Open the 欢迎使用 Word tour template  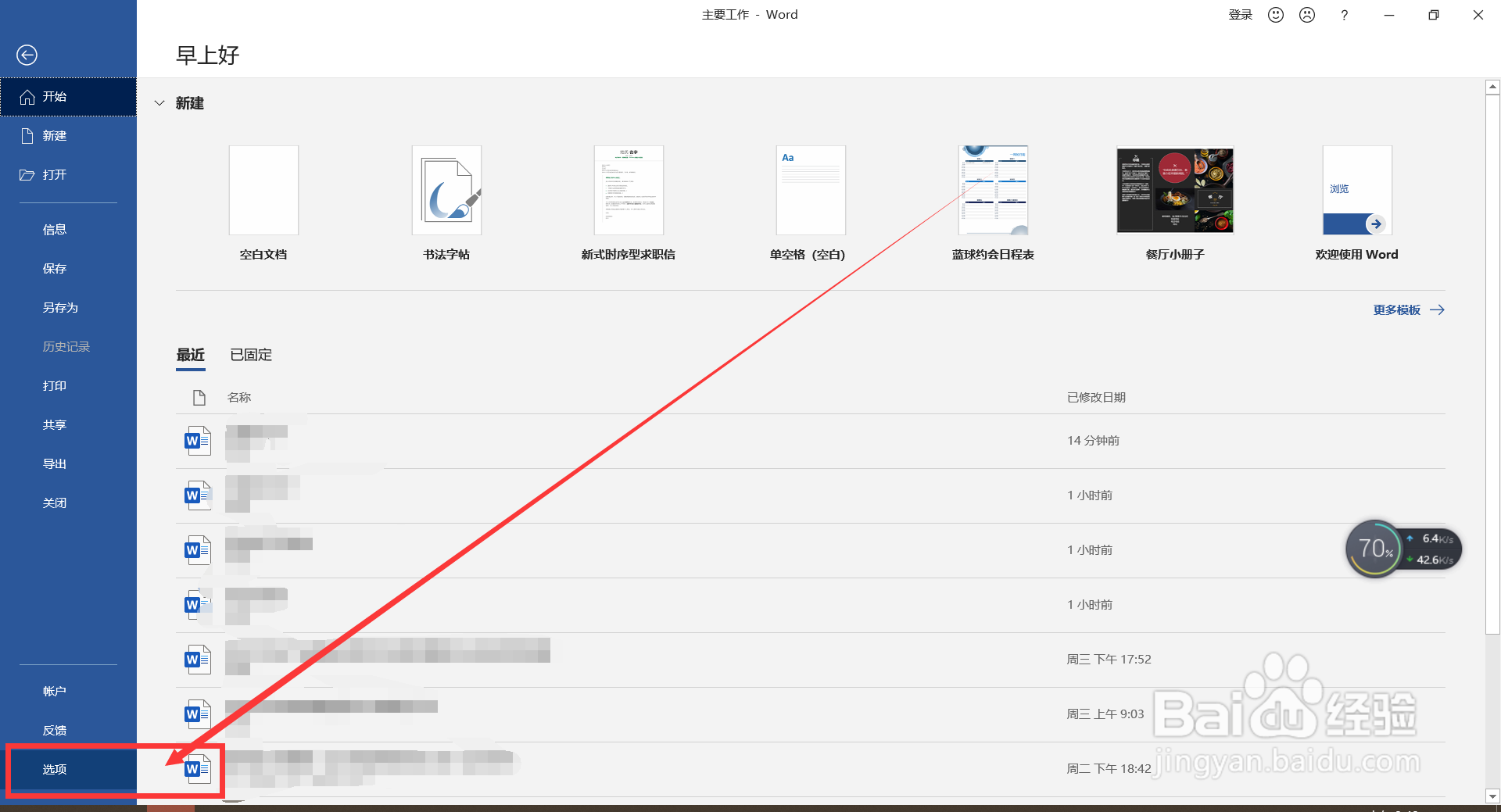(x=1357, y=203)
